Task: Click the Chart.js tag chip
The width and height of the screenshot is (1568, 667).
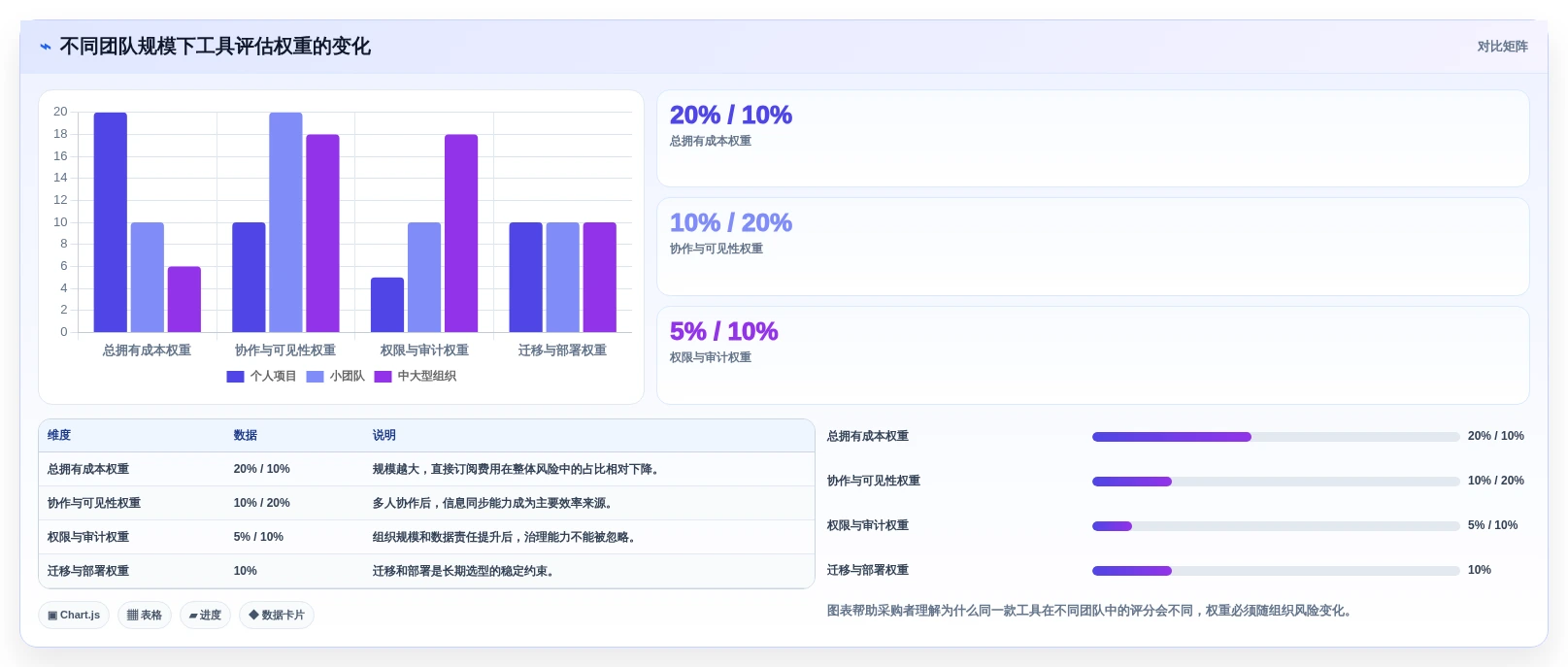Action: [74, 616]
